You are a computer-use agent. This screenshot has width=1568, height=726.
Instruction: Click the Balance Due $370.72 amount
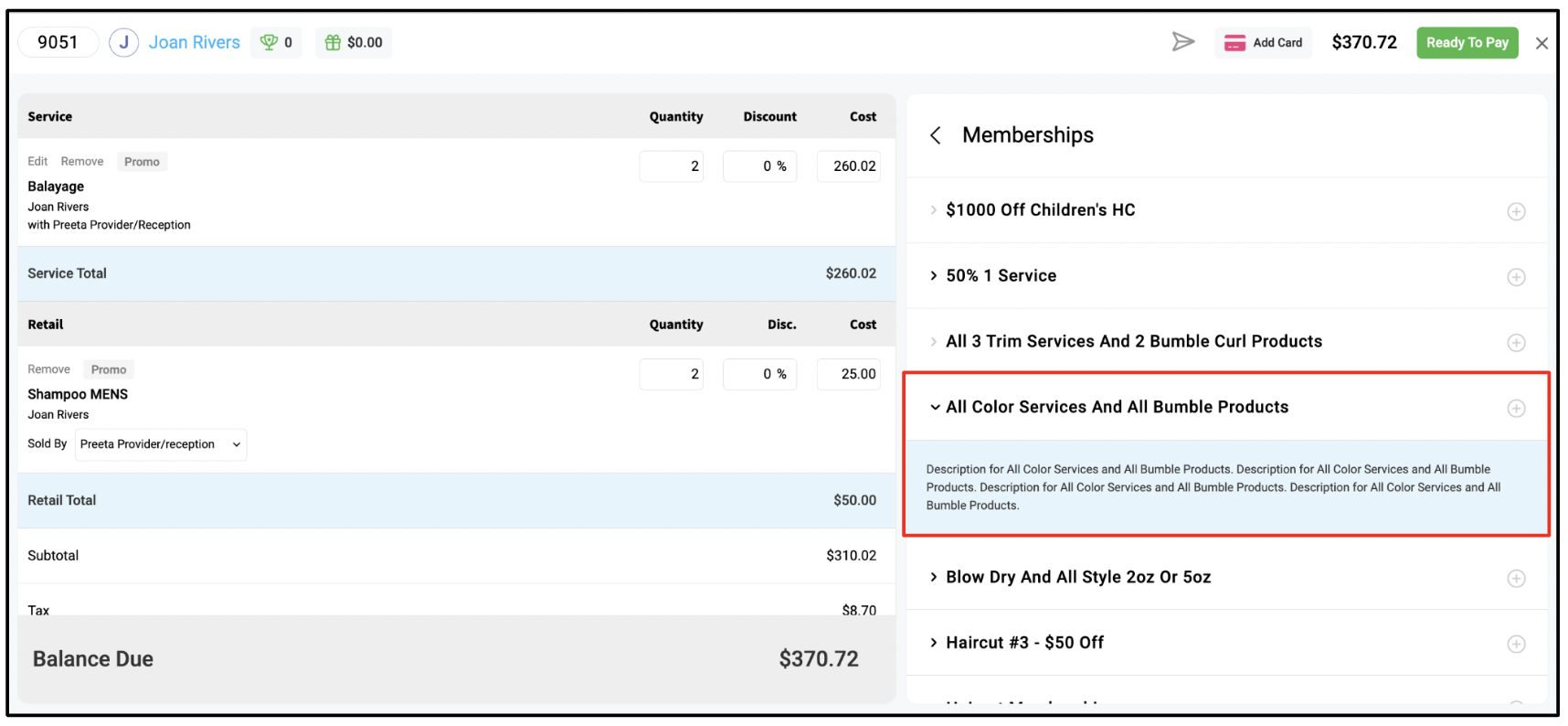coord(819,659)
